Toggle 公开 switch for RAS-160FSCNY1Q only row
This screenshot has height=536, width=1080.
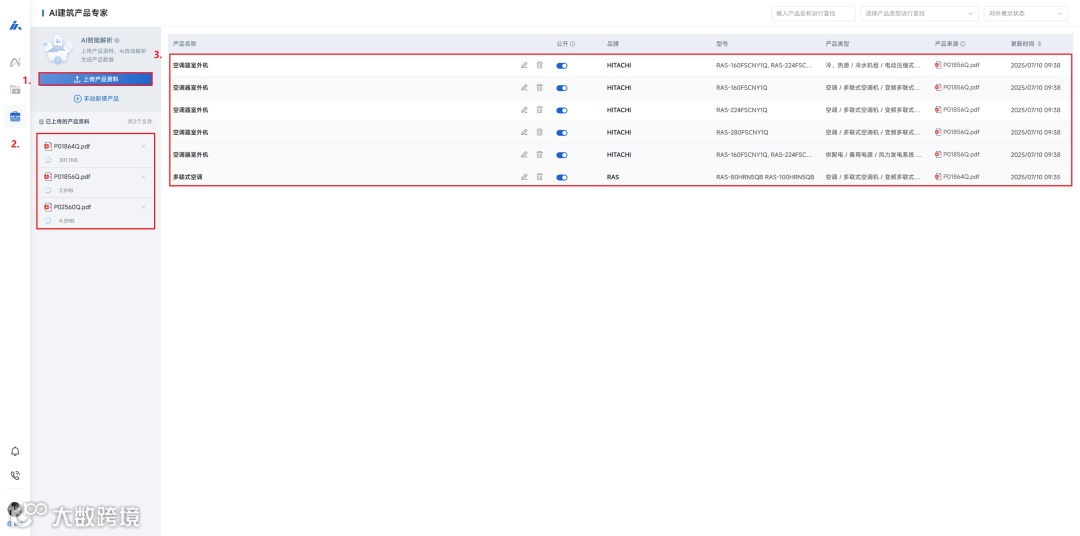(561, 88)
